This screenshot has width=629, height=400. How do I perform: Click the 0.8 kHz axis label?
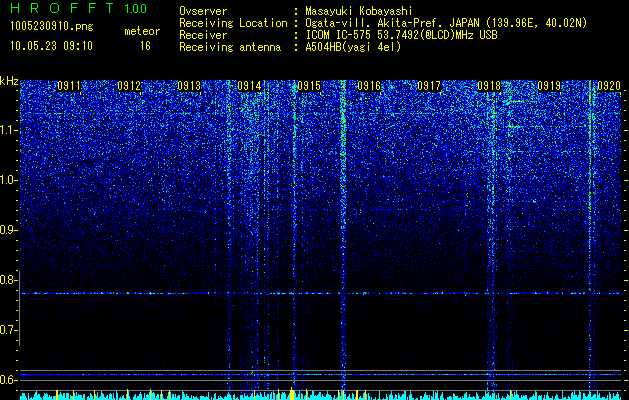tap(9, 280)
